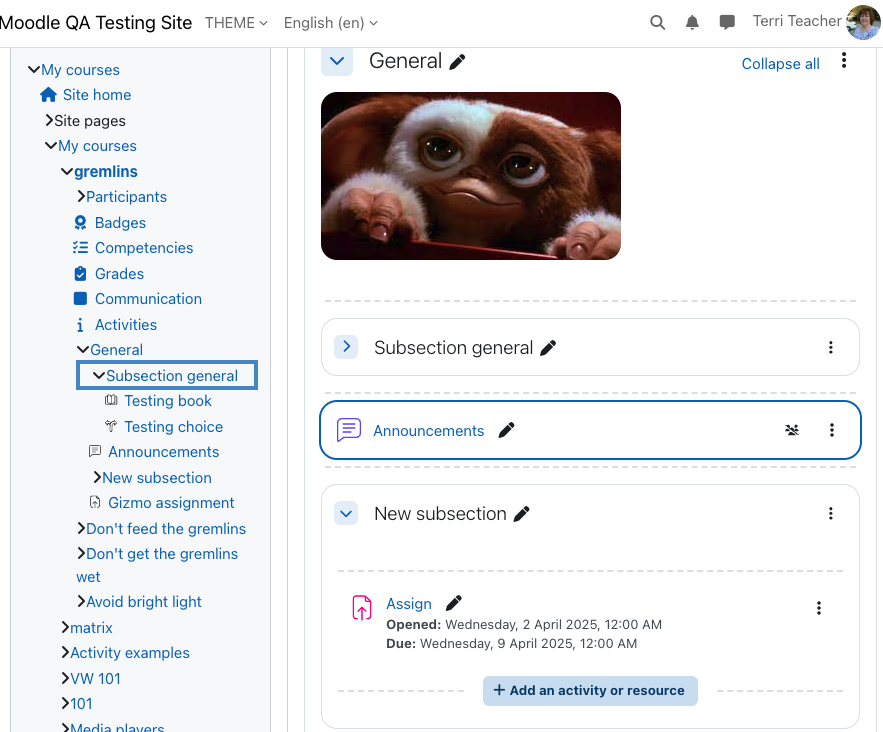
Task: Open the English (en) language dropdown
Action: [331, 23]
